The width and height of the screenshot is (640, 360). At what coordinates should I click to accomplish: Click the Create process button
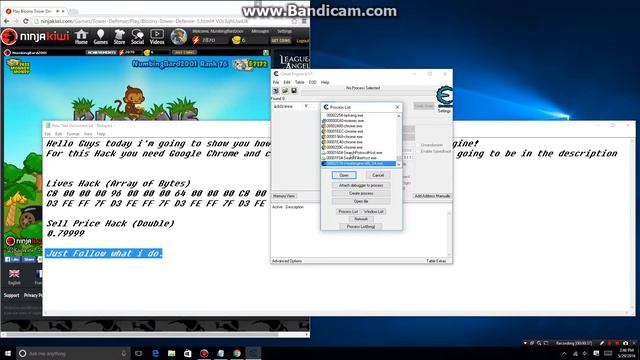(361, 193)
